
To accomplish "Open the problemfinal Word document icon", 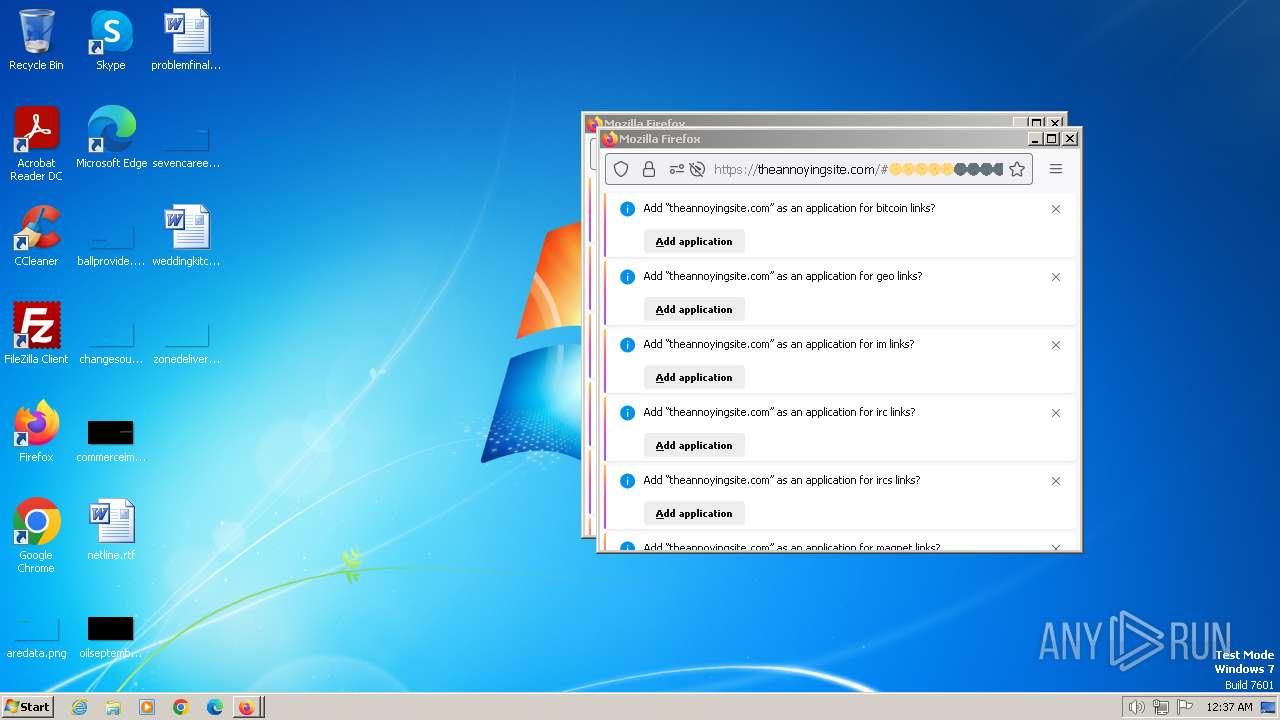I will (x=186, y=40).
